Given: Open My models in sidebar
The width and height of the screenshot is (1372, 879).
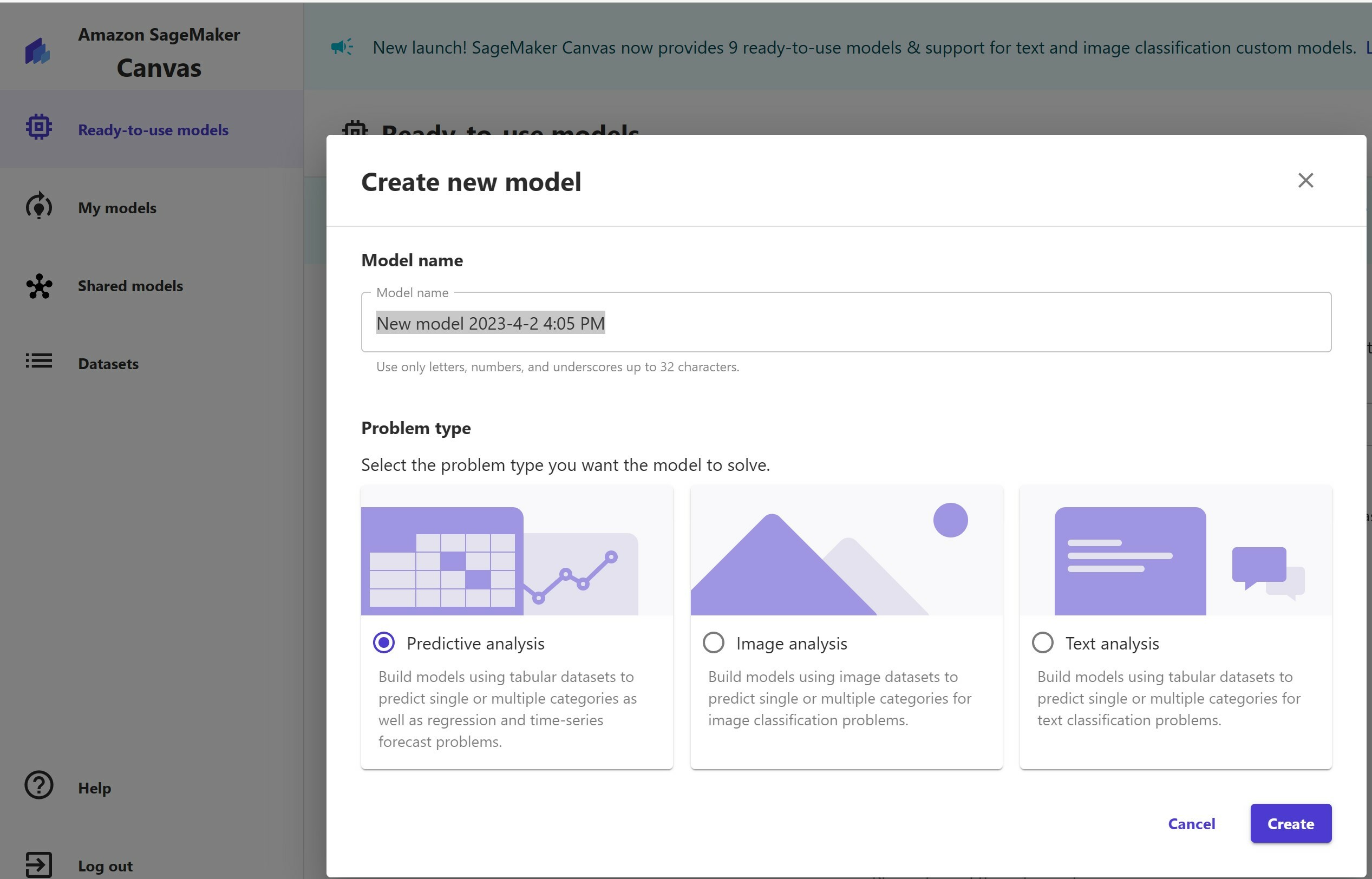Looking at the screenshot, I should click(x=117, y=208).
